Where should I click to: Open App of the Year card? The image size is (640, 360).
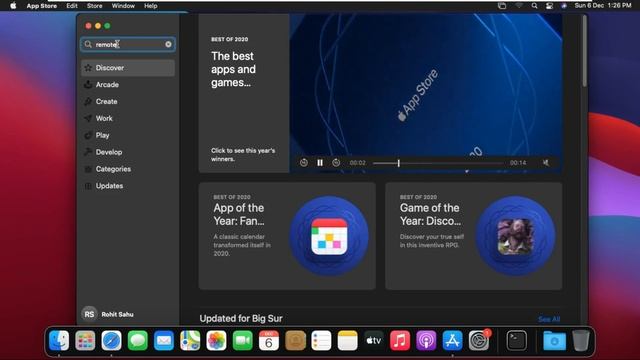click(x=287, y=236)
